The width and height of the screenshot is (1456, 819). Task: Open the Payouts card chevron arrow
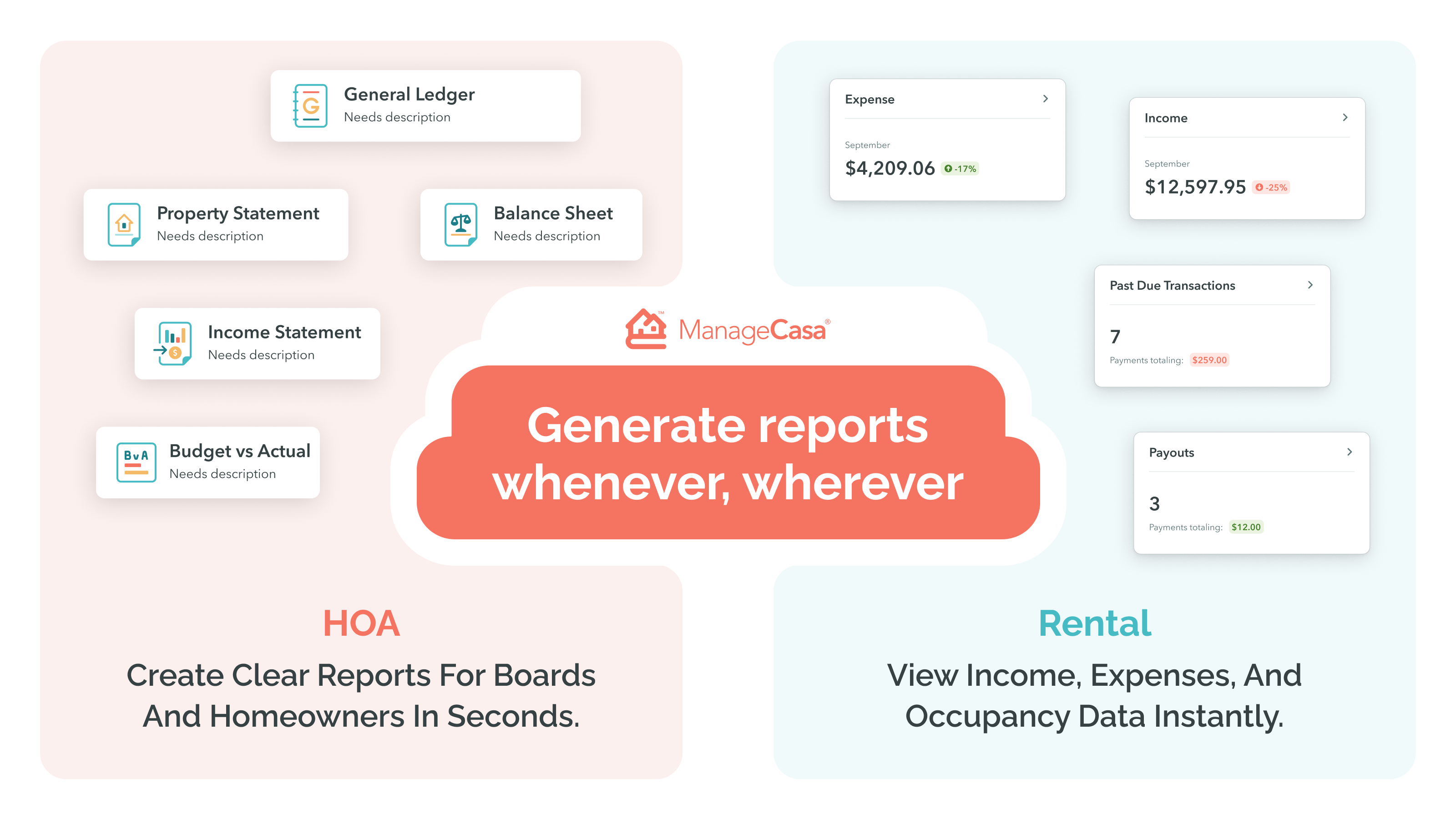coord(1349,452)
